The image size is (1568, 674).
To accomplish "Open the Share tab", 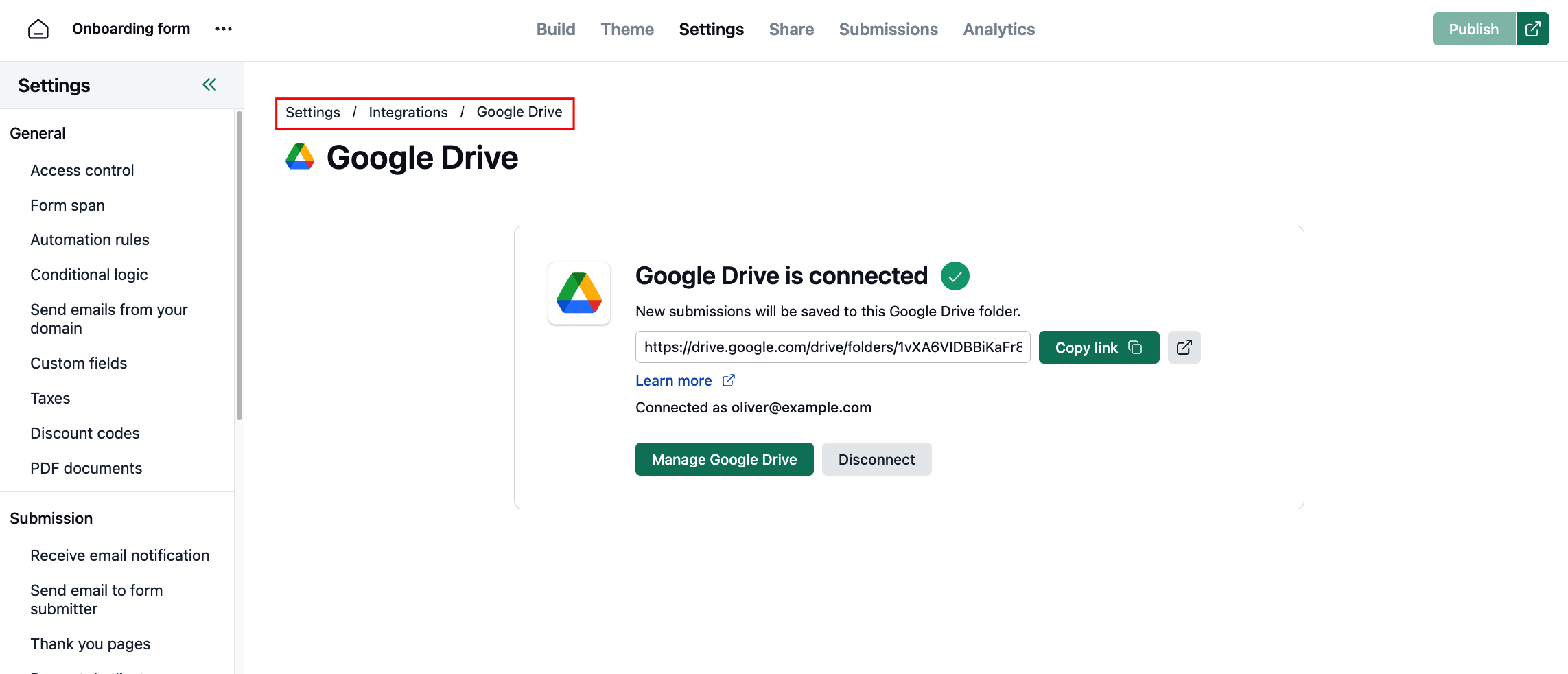I will (791, 29).
